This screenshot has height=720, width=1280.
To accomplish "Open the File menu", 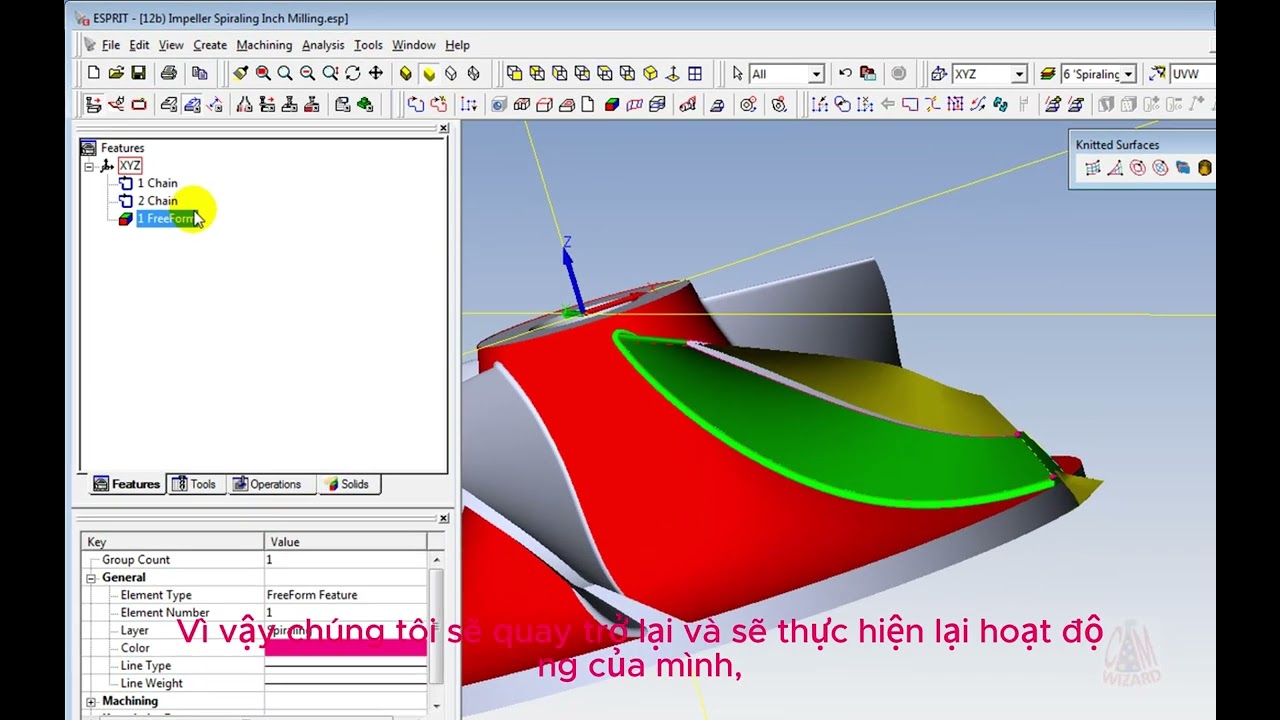I will (x=111, y=45).
